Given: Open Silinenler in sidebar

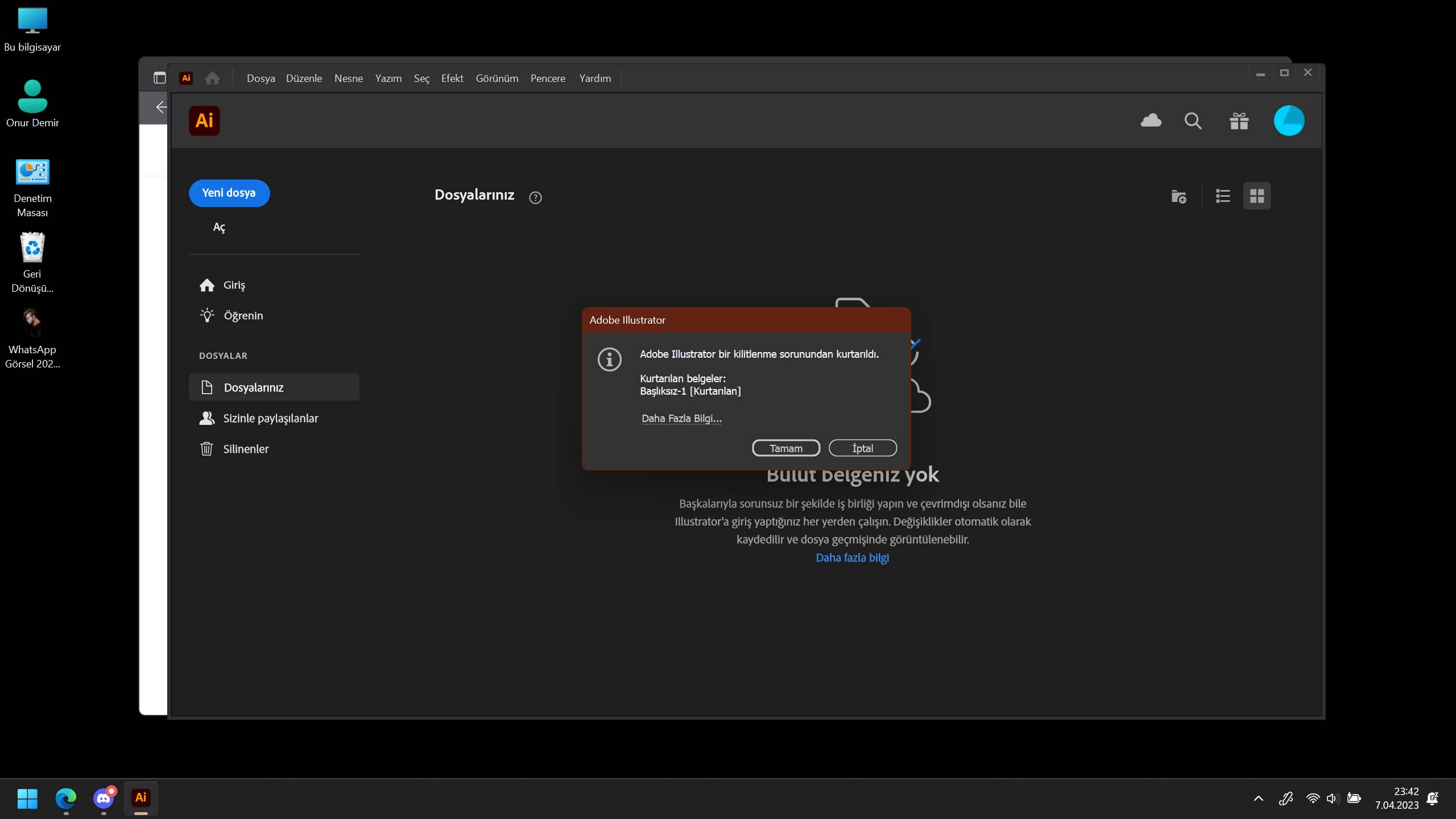Looking at the screenshot, I should pos(234,449).
